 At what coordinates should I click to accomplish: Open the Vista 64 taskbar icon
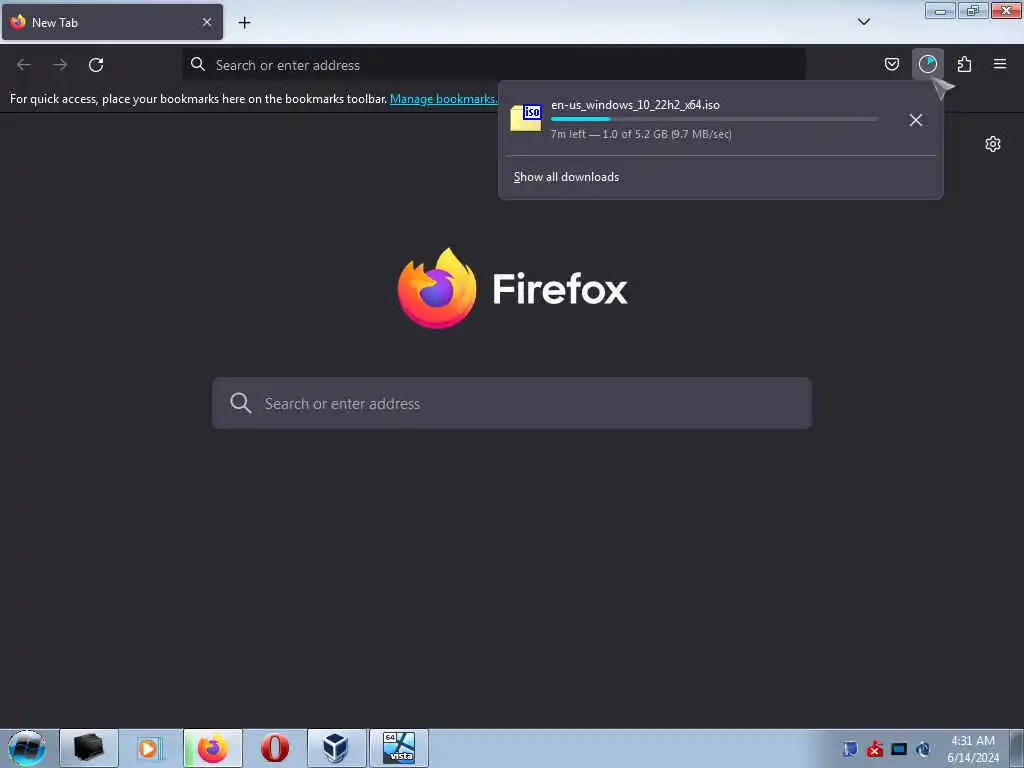pos(399,748)
